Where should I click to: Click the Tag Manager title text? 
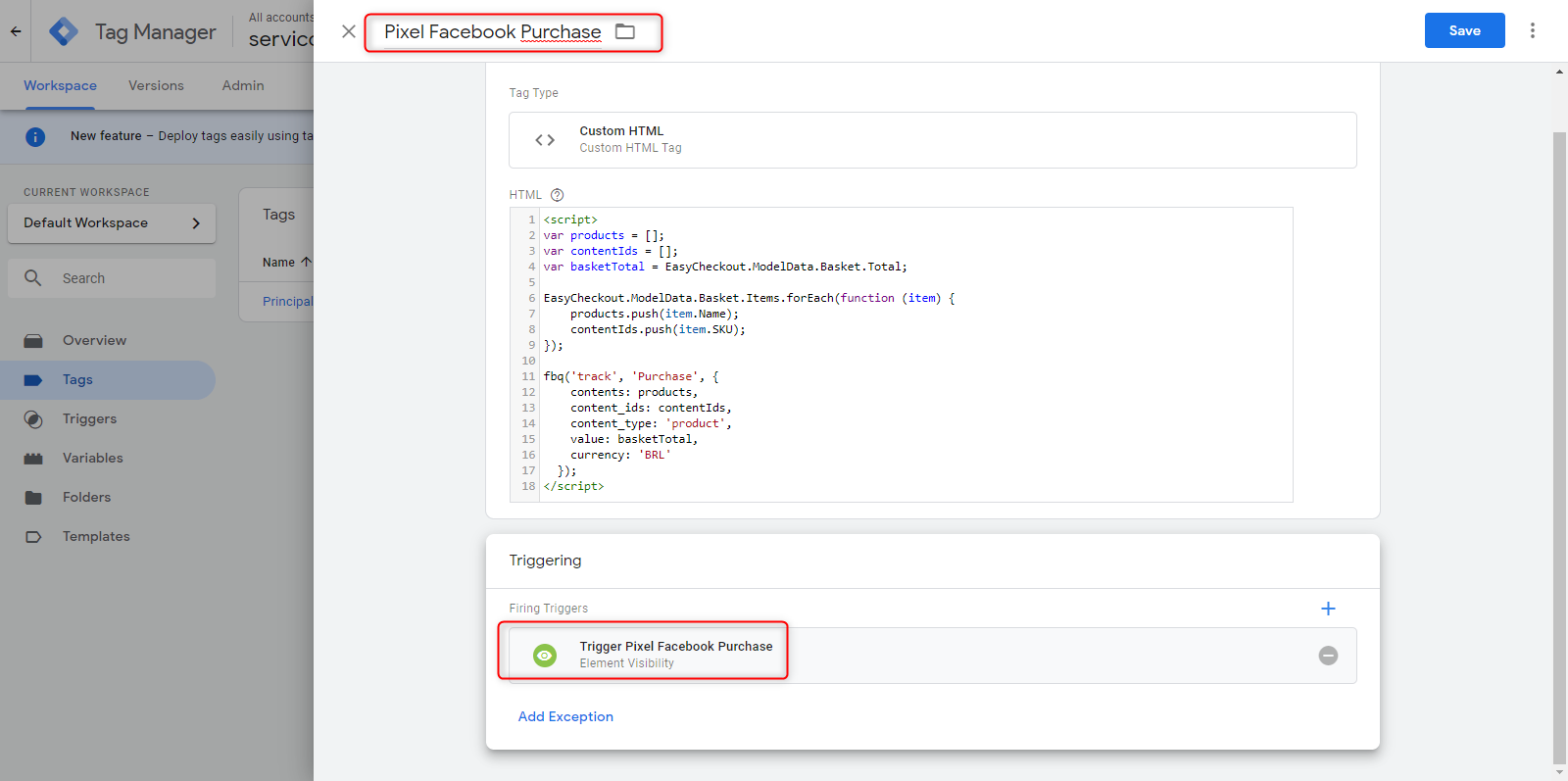155,31
